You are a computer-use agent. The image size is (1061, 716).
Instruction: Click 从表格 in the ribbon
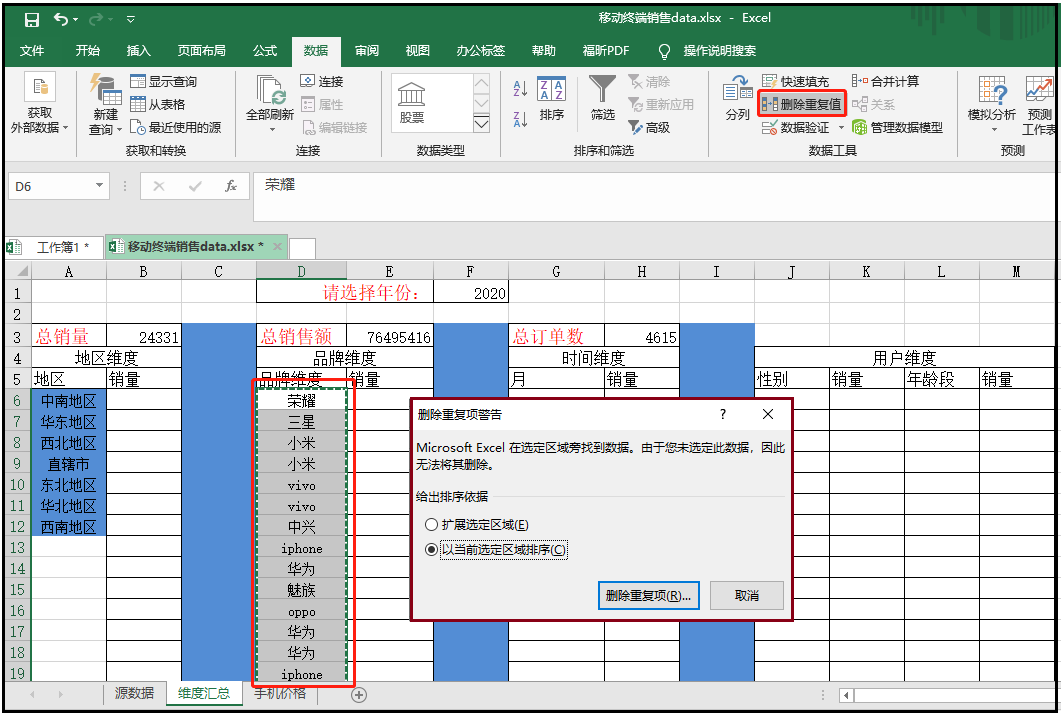[x=158, y=104]
